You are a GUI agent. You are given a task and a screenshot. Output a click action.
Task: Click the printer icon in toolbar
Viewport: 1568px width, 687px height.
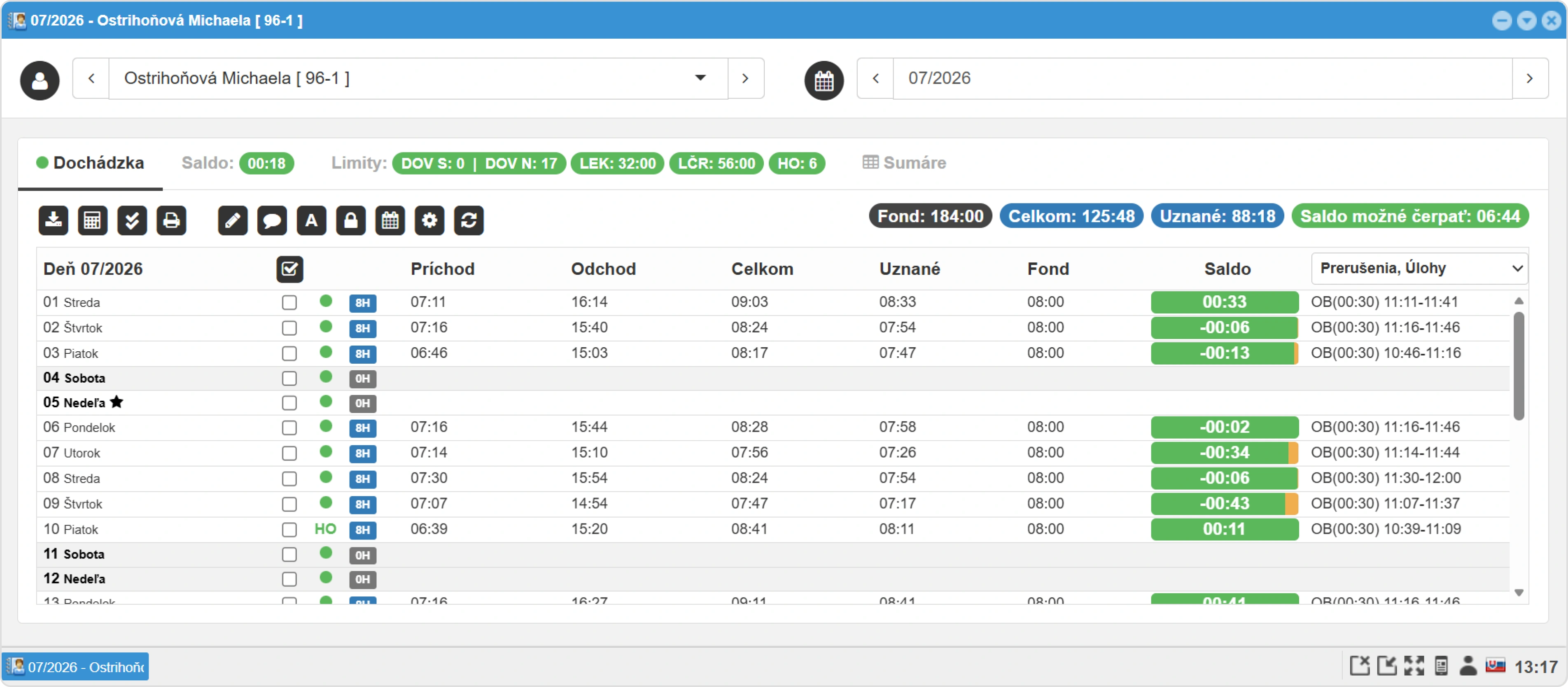click(x=172, y=220)
